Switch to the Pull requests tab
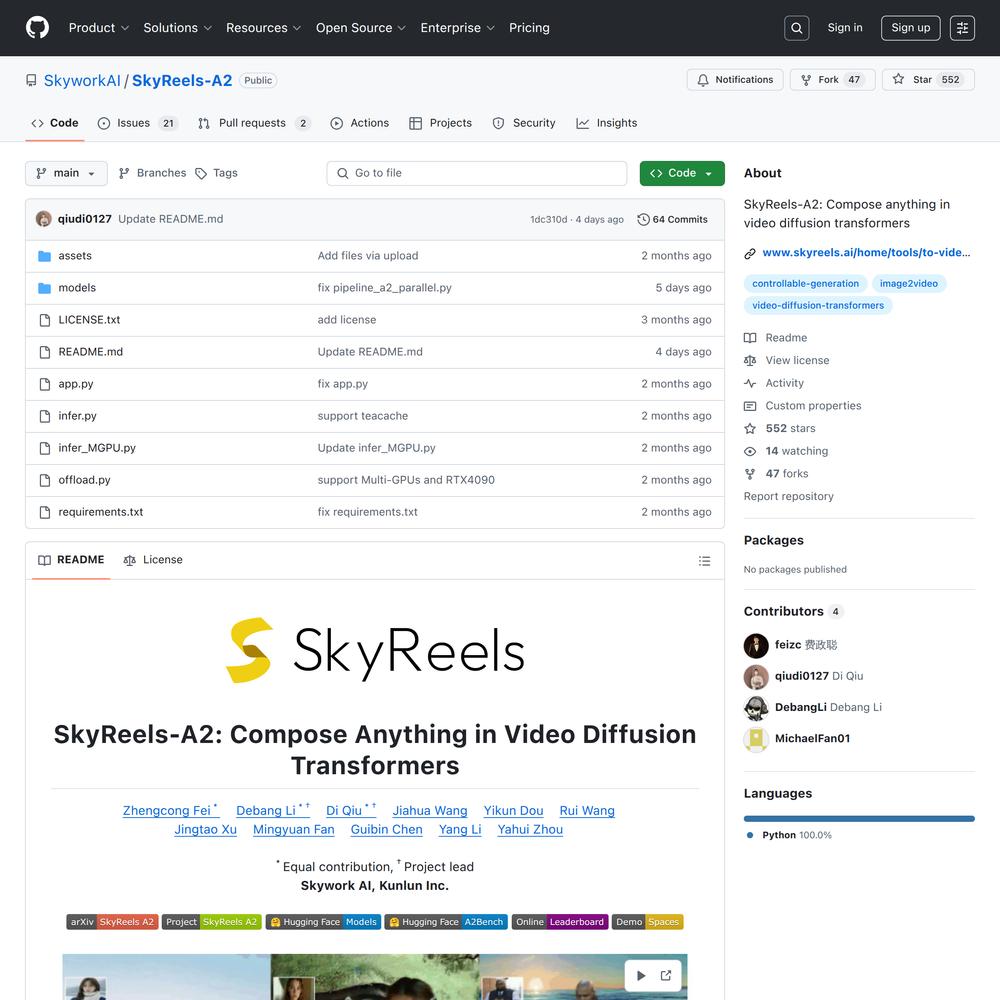 (x=254, y=123)
